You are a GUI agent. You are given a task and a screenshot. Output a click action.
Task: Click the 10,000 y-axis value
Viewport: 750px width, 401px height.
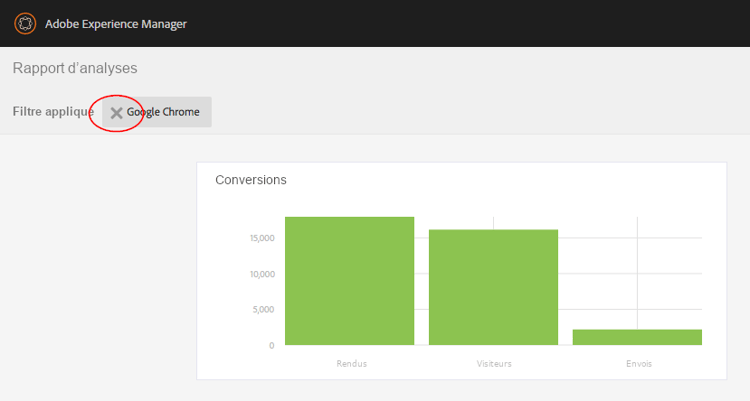262,274
